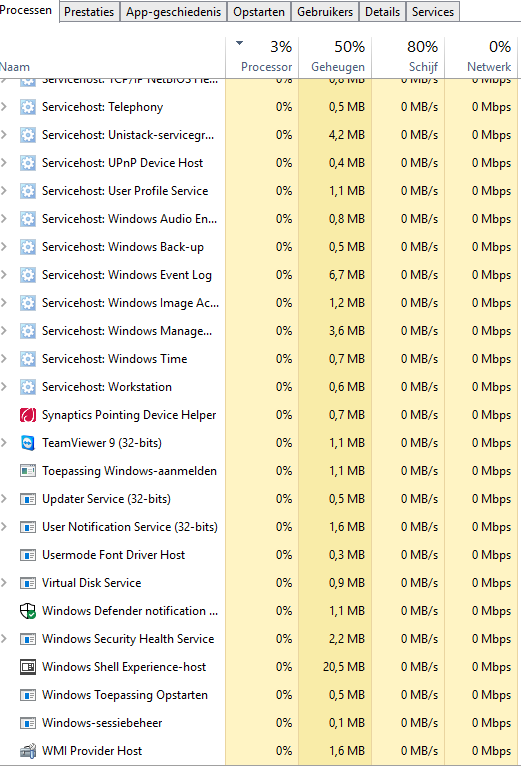This screenshot has width=521, height=769.
Task: Click the Windows Defender notification shield icon
Action: [28, 611]
